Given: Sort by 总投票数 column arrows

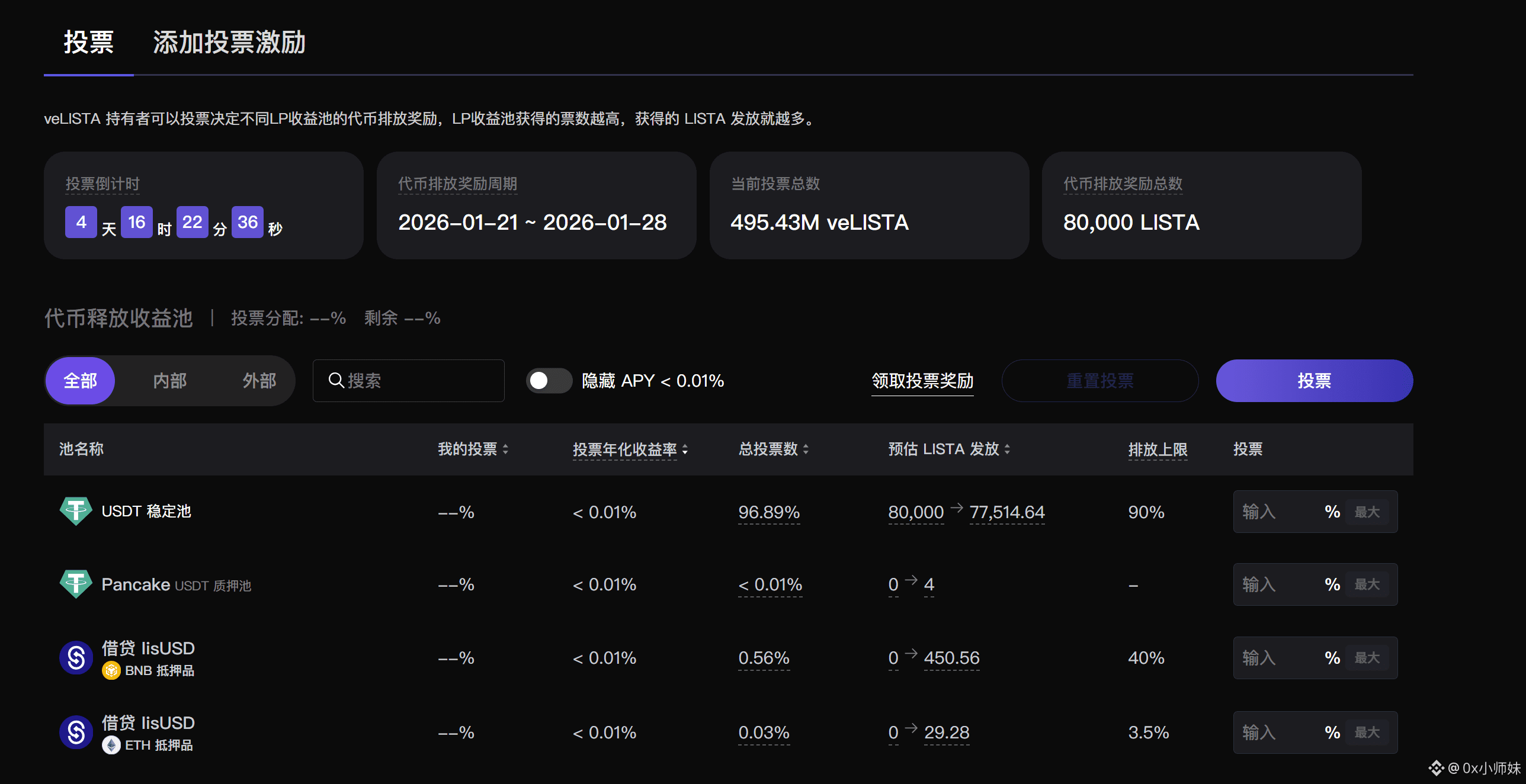Looking at the screenshot, I should [x=806, y=449].
